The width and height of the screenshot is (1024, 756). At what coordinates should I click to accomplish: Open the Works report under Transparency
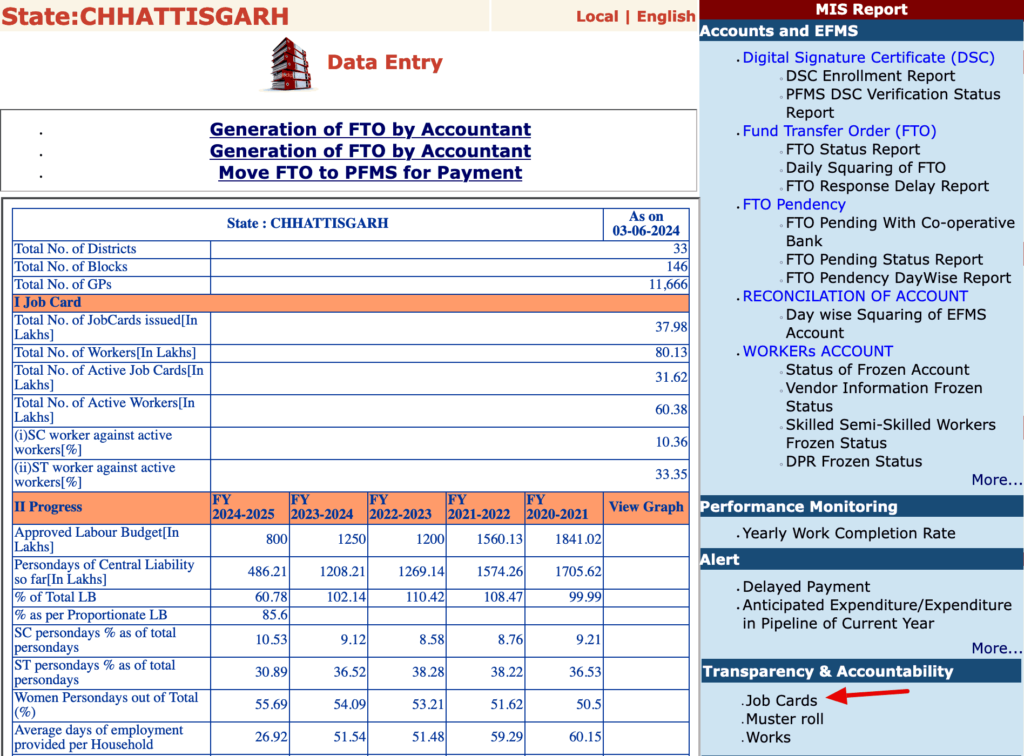point(770,737)
